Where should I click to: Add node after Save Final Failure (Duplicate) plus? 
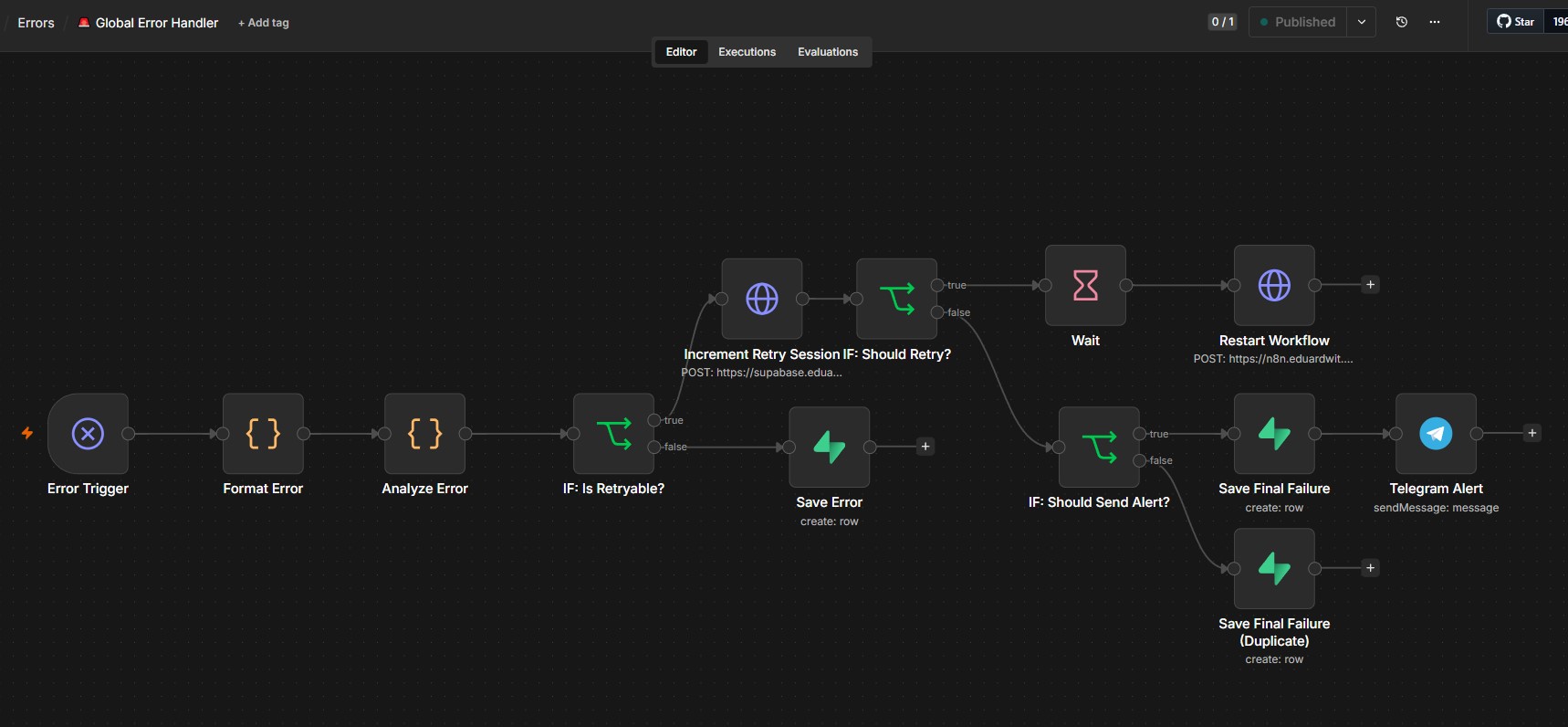tap(1370, 568)
